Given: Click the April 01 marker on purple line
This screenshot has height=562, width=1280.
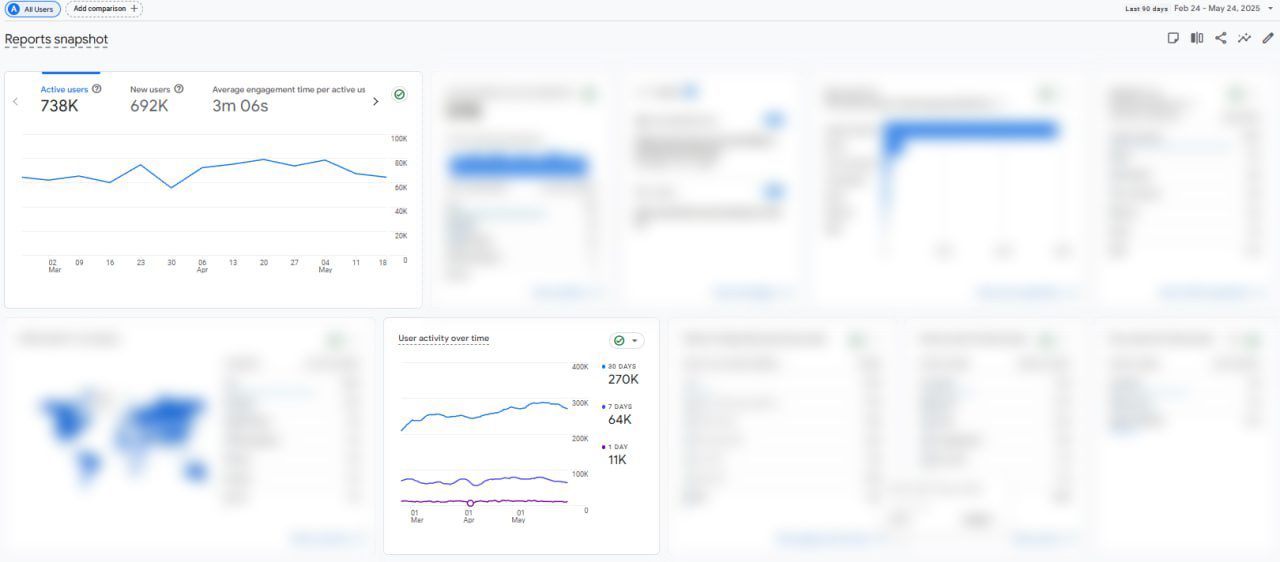Looking at the screenshot, I should (470, 503).
